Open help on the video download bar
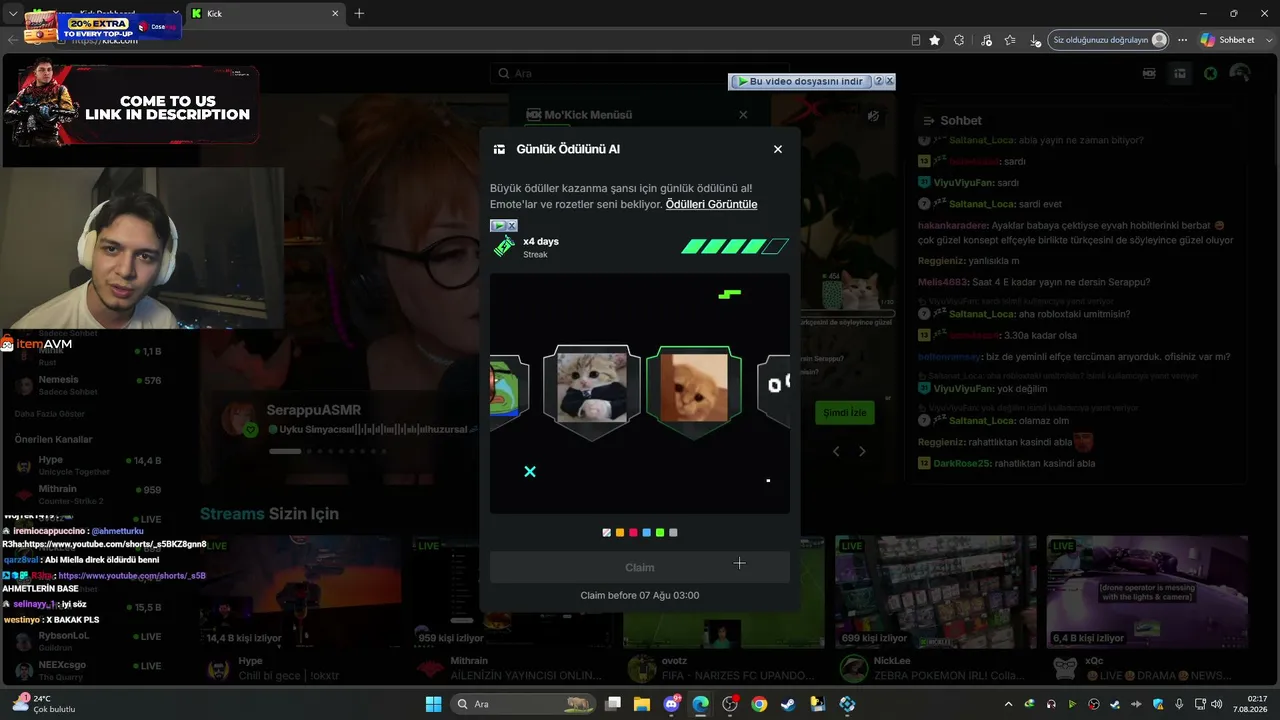 click(878, 81)
